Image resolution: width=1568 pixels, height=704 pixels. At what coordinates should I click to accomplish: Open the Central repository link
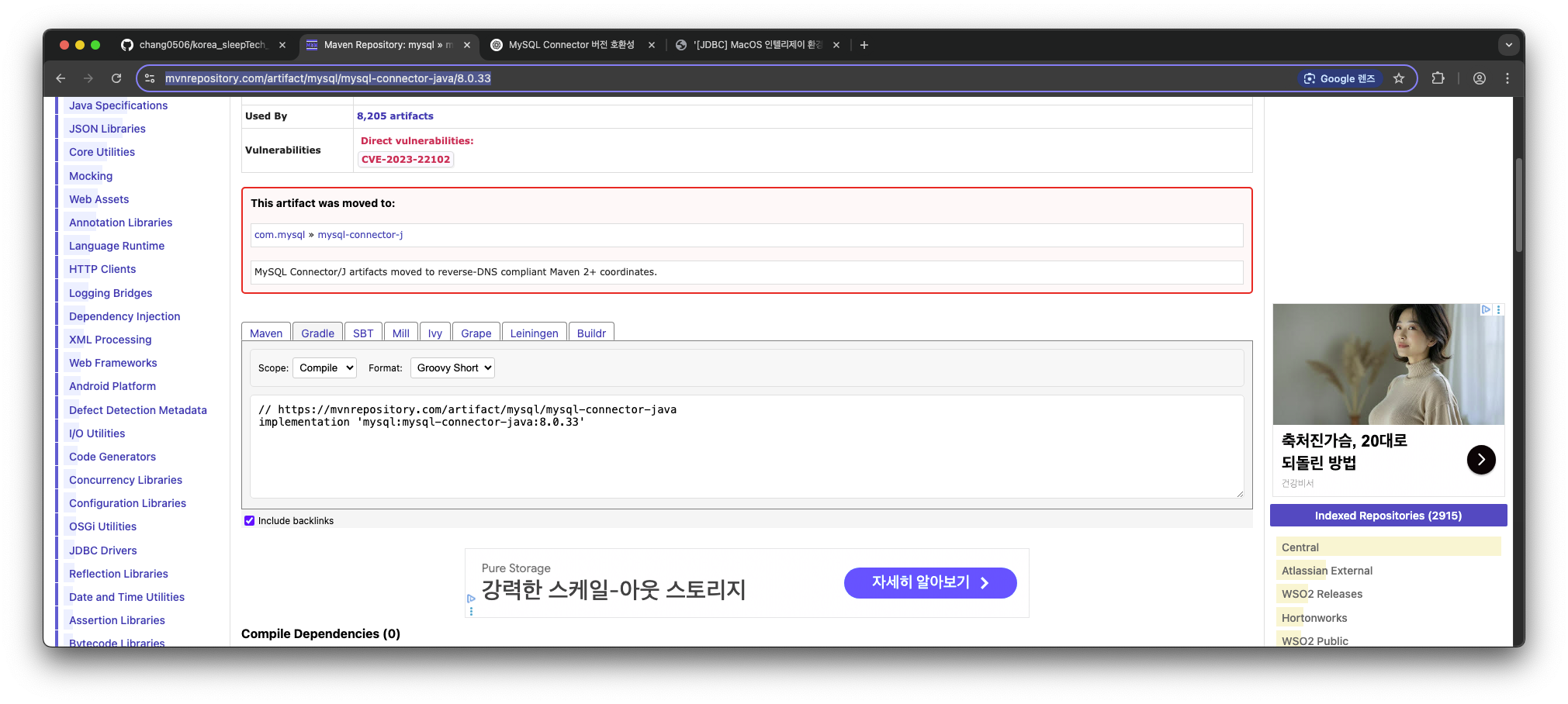[1300, 547]
